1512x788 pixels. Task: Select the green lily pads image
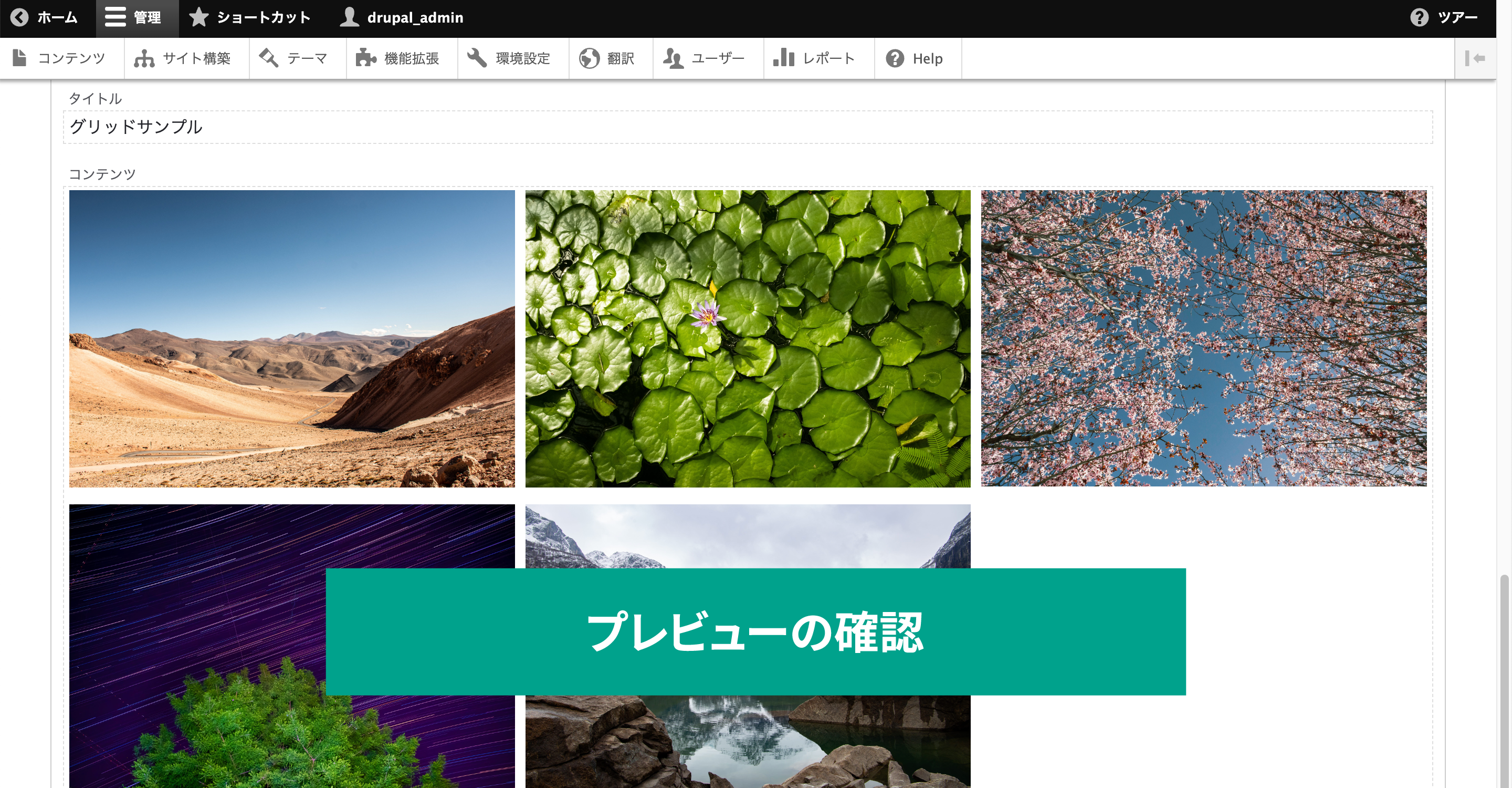point(748,338)
